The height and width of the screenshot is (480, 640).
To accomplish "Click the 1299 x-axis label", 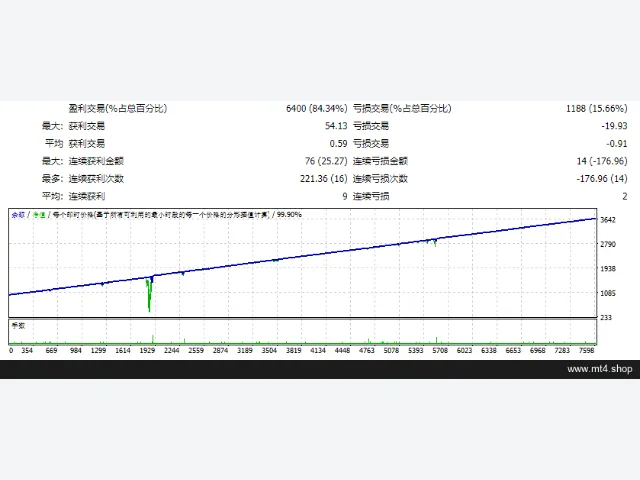I will [98, 350].
